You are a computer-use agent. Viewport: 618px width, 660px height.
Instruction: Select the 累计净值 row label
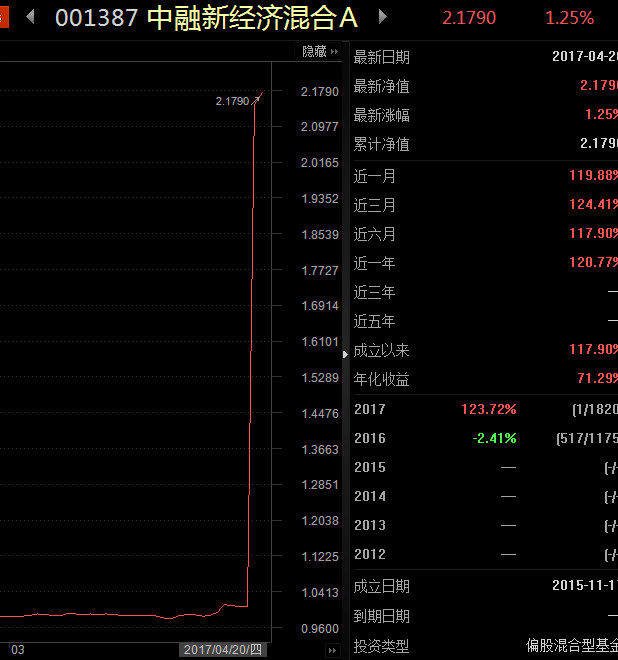click(x=381, y=144)
